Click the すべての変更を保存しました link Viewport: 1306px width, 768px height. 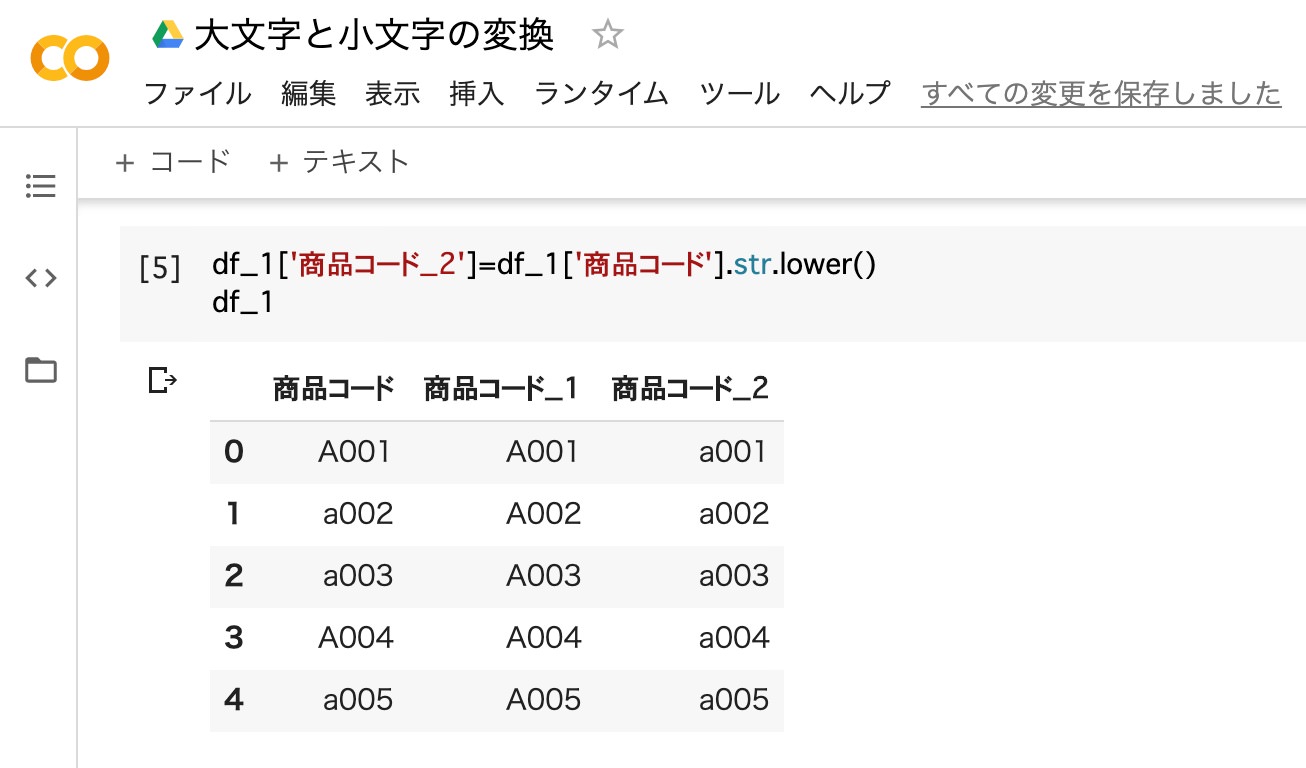(1101, 94)
